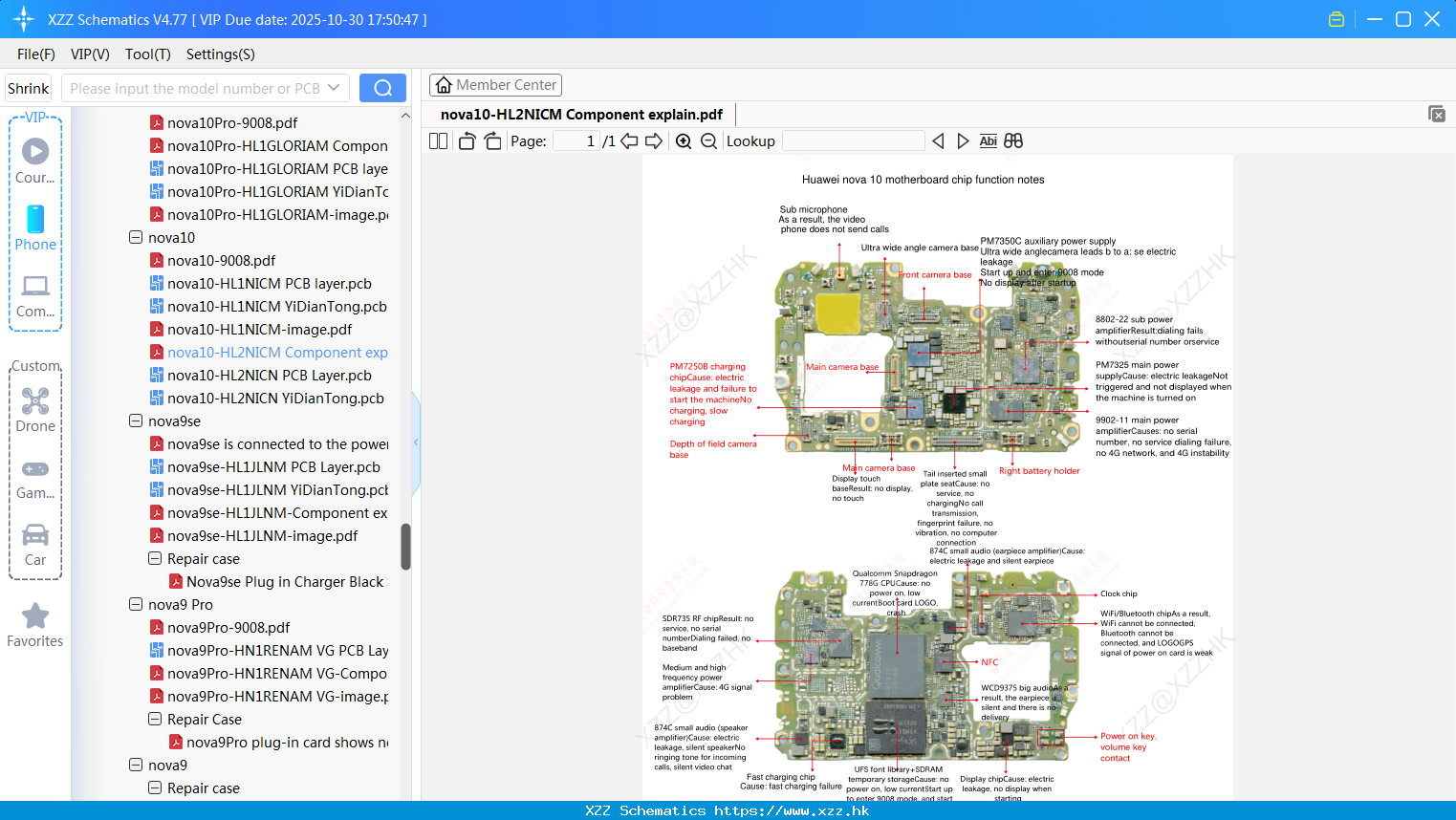Image resolution: width=1456 pixels, height=820 pixels.
Task: Find previous lookup result triangle
Action: 938,140
